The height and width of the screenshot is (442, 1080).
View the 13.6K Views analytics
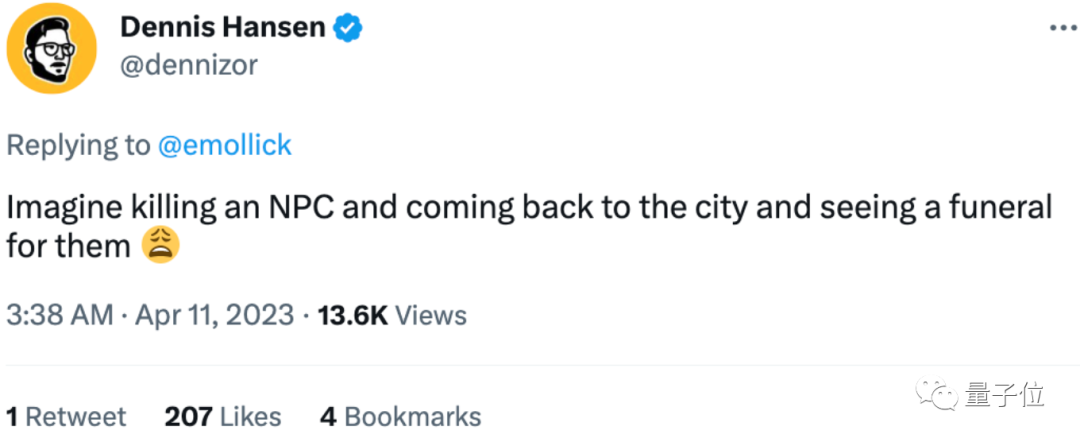[x=391, y=316]
